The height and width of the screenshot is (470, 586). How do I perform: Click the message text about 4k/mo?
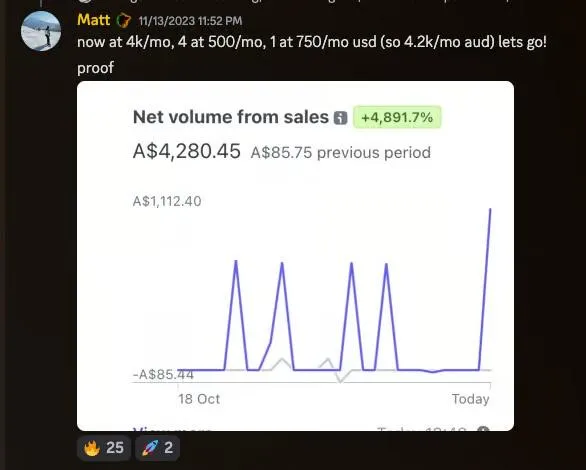[x=312, y=42]
